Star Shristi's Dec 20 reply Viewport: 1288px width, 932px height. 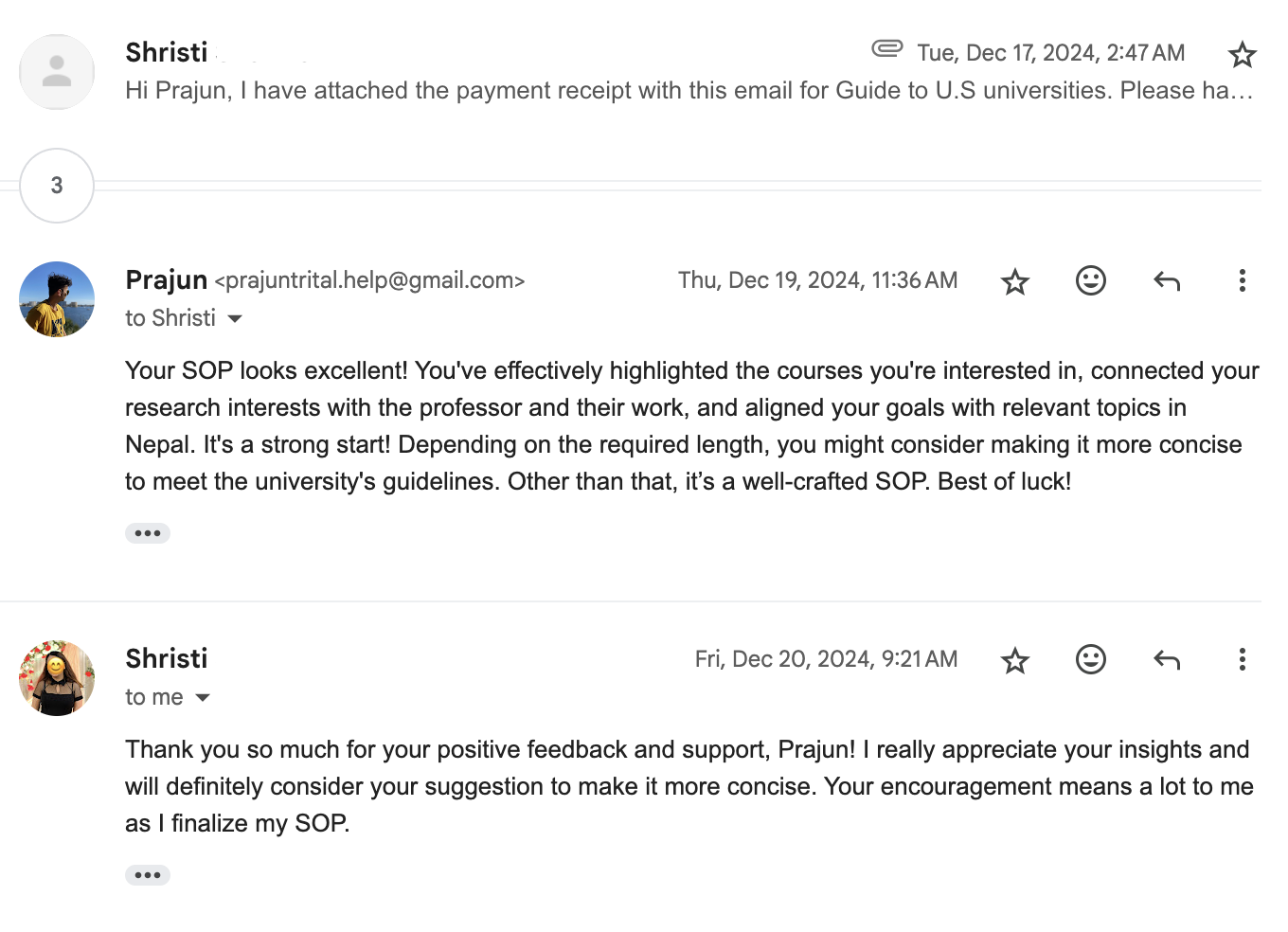tap(1015, 660)
